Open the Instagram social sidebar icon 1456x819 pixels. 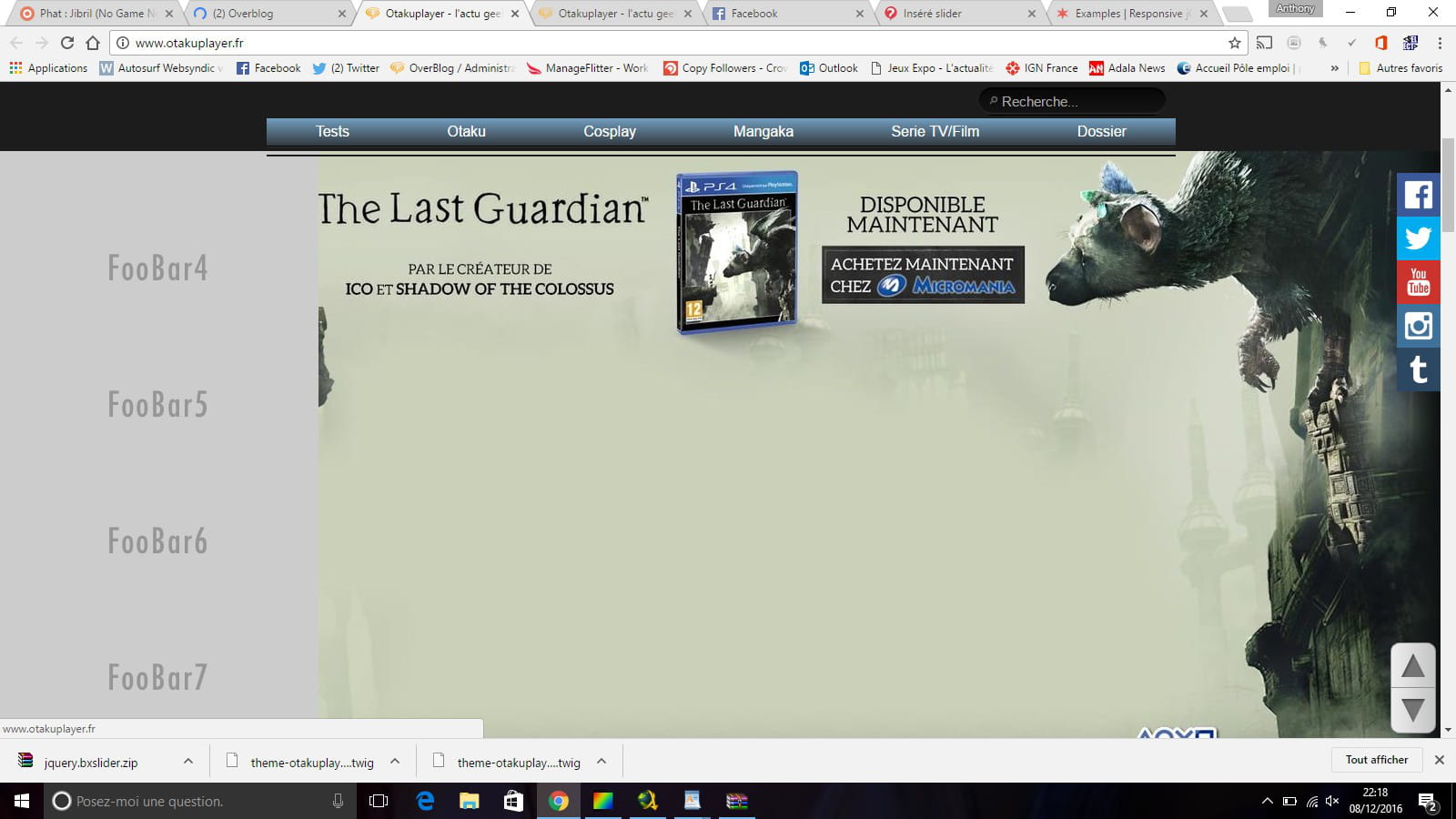1418,326
